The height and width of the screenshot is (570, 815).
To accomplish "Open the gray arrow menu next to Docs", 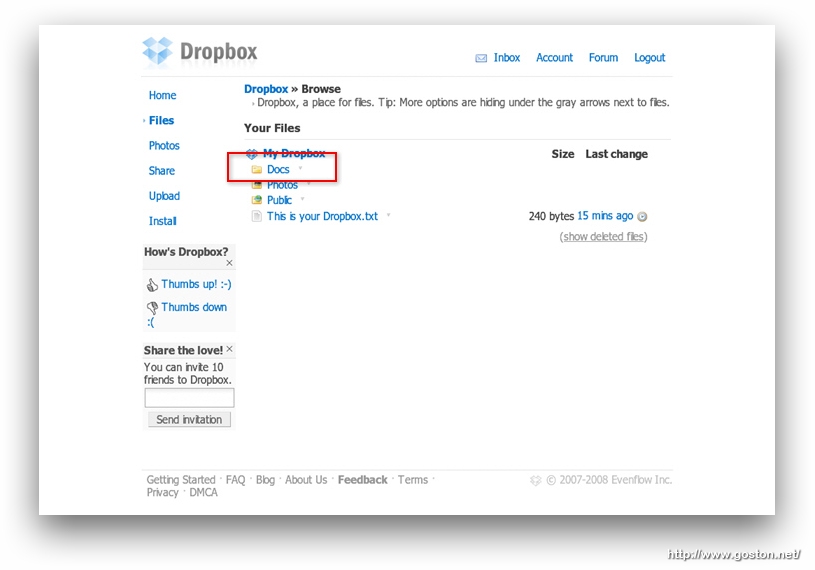I will point(300,168).
